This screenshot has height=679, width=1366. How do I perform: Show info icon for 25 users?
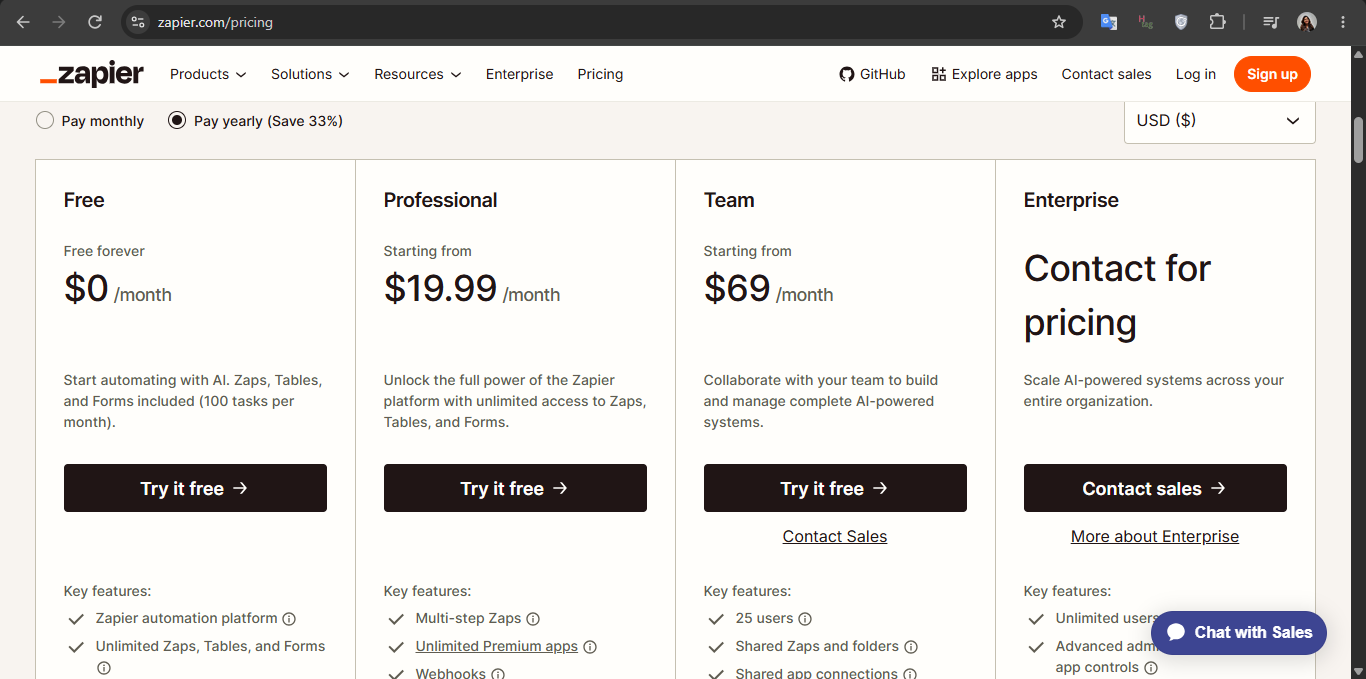click(x=805, y=619)
